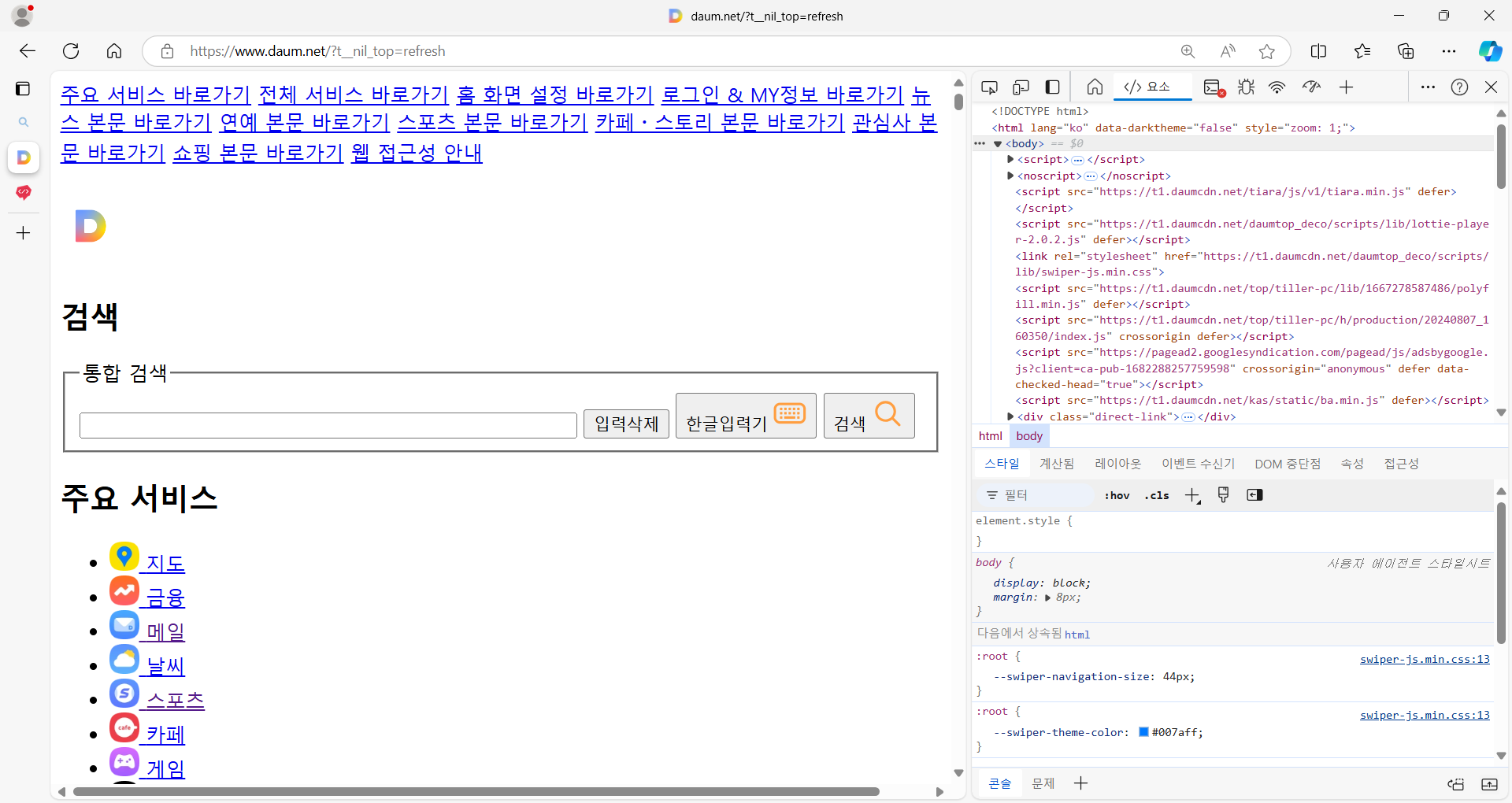The width and height of the screenshot is (1512, 803).
Task: Toggle the DevTools activity bar sidebar icon
Action: 1052,87
